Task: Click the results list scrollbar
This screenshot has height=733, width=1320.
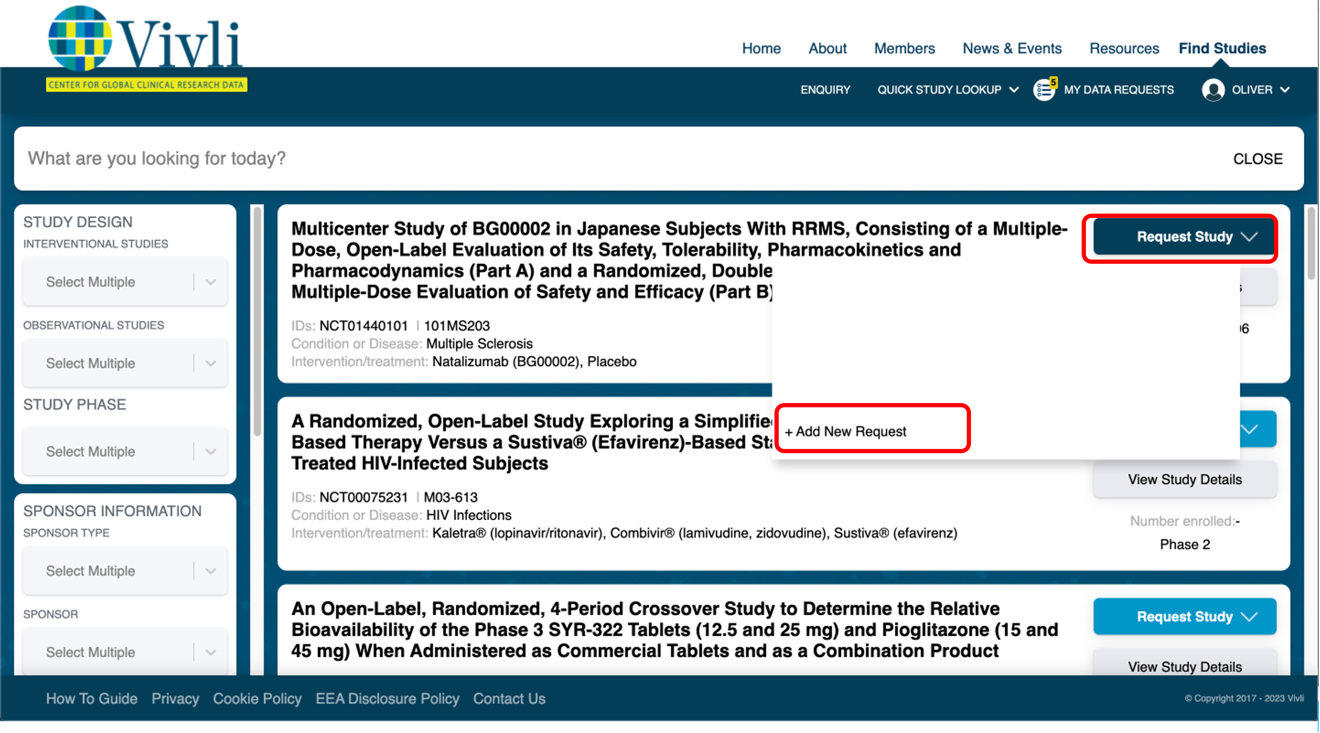Action: coord(1311,243)
